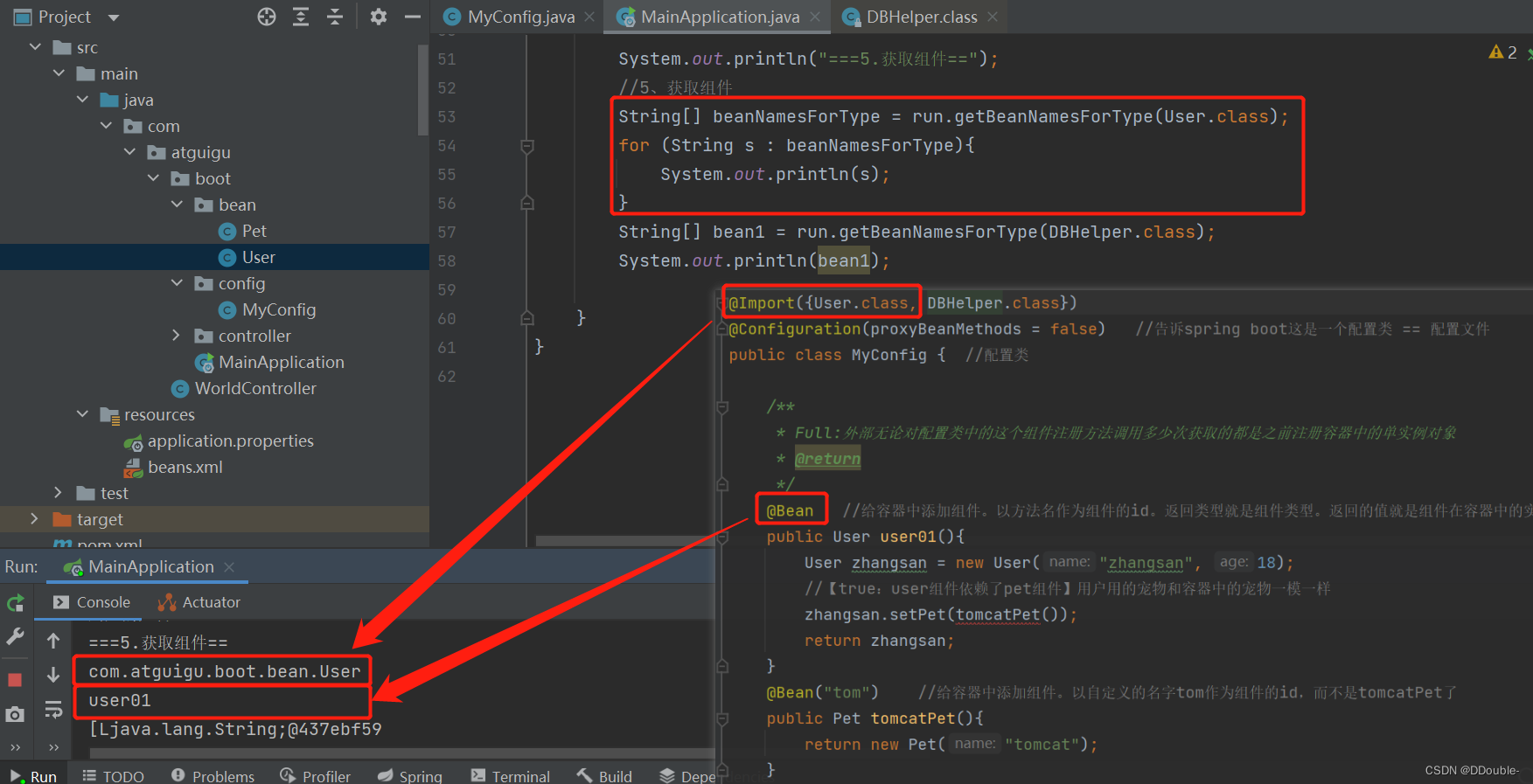Viewport: 1533px width, 784px height.
Task: Hide the Project panel with minus icon
Action: 413,17
